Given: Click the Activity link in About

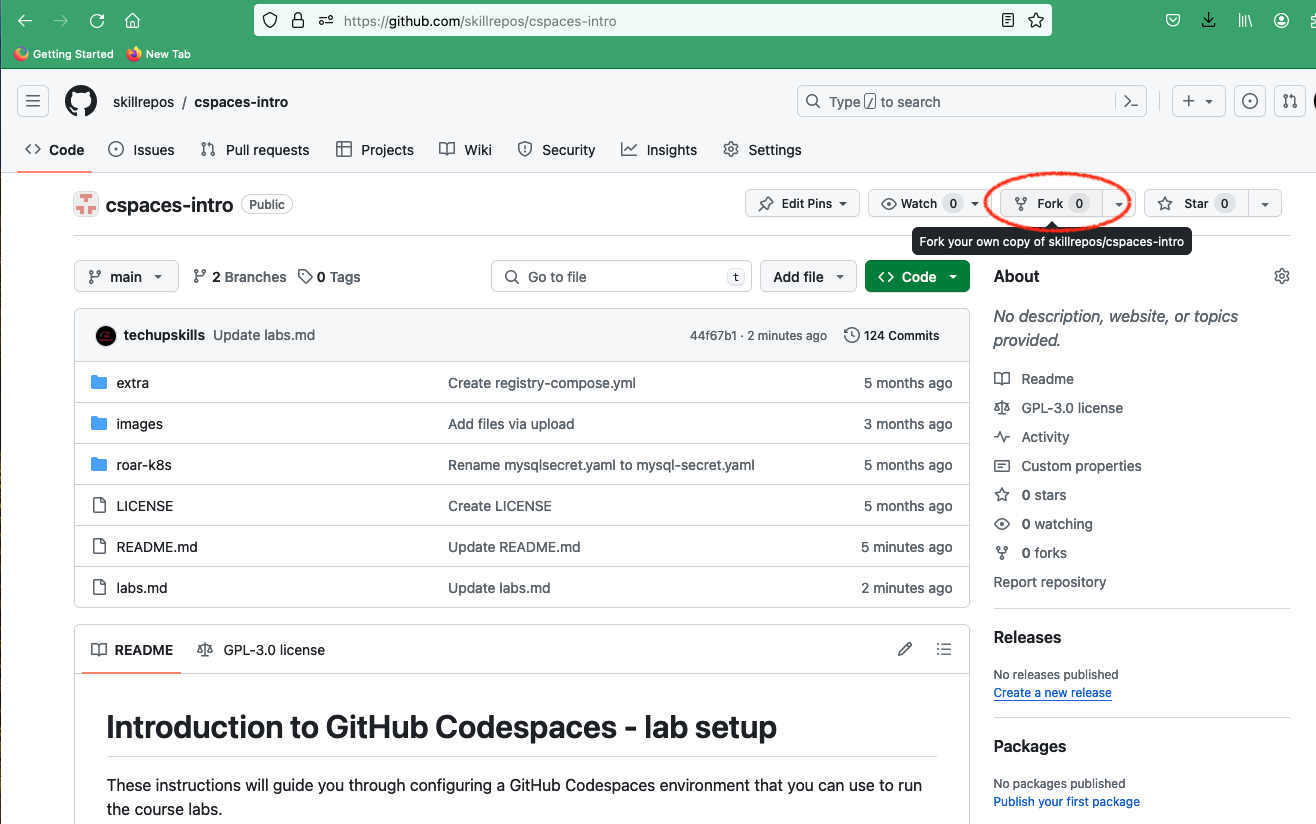Looking at the screenshot, I should [x=1045, y=437].
